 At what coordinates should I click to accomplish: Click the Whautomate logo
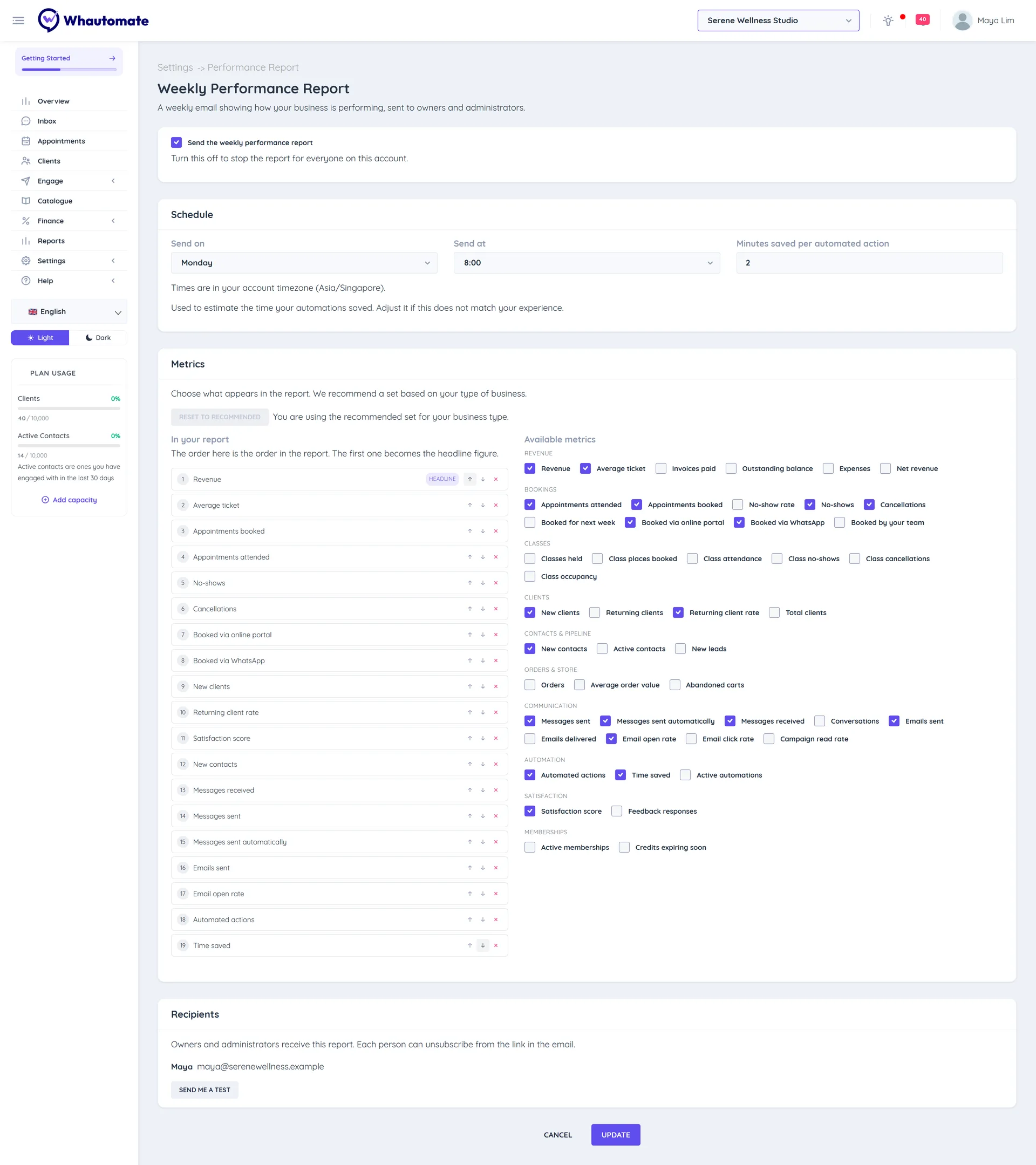(x=93, y=21)
